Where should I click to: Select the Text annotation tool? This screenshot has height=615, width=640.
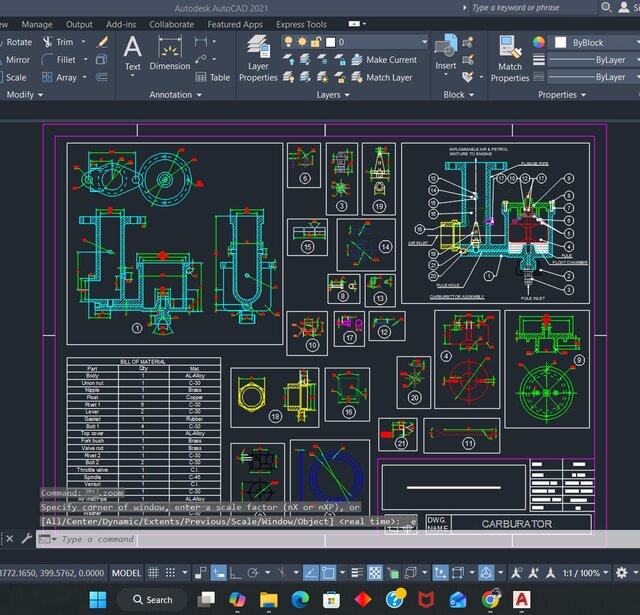point(133,55)
